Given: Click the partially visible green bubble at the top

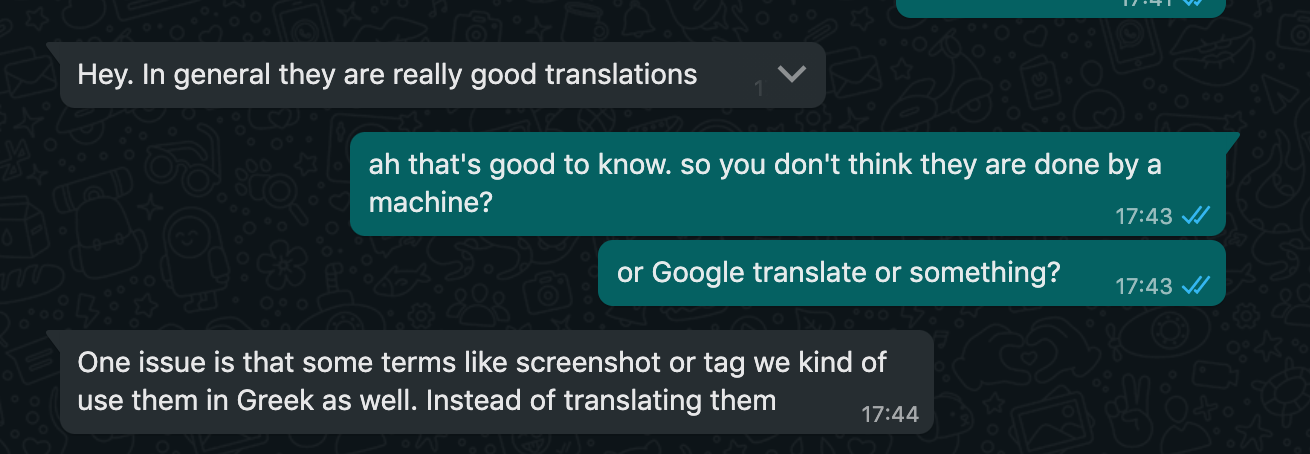Looking at the screenshot, I should tap(1061, 8).
